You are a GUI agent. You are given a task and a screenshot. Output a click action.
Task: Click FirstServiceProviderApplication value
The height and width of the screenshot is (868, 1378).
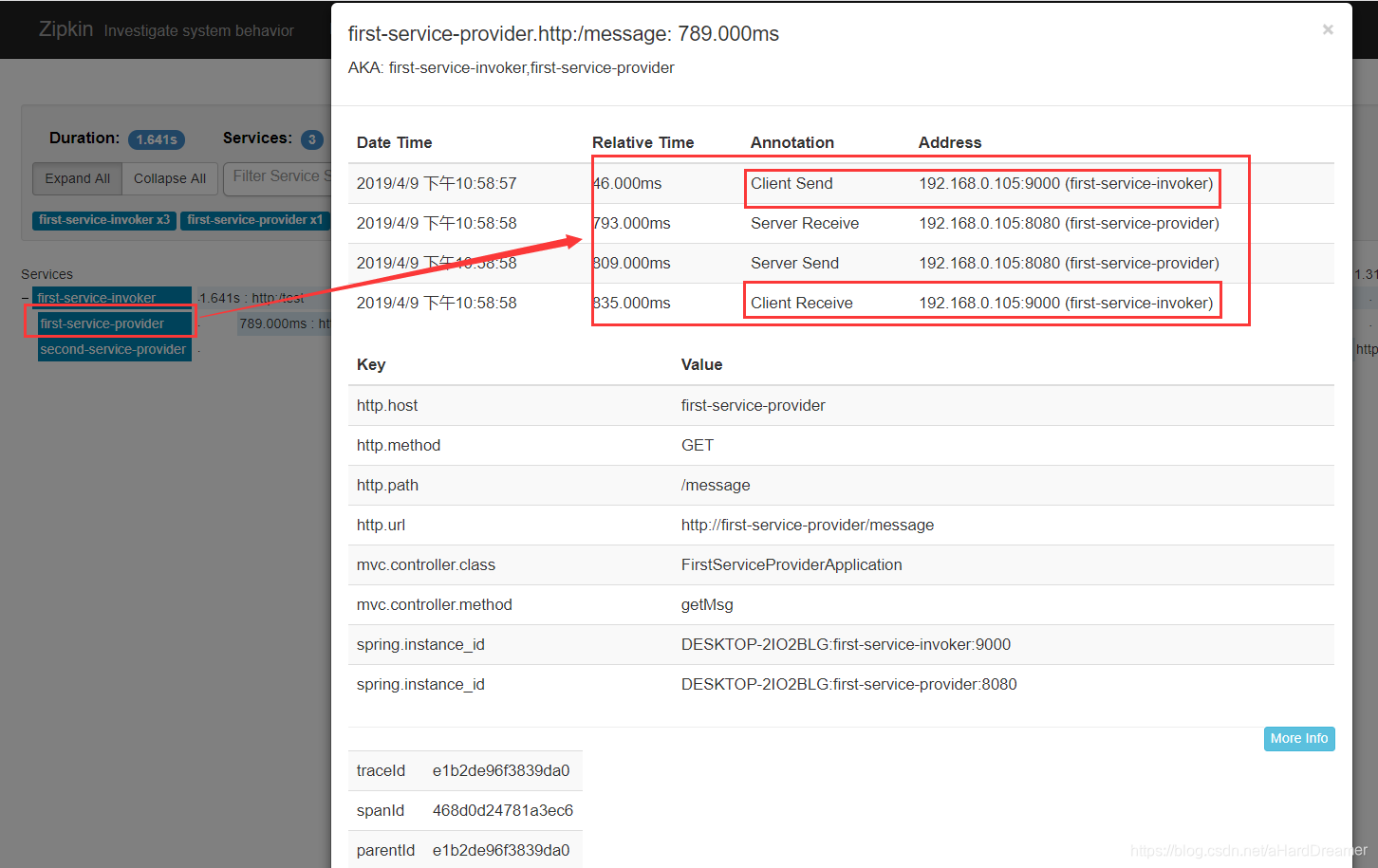791,564
